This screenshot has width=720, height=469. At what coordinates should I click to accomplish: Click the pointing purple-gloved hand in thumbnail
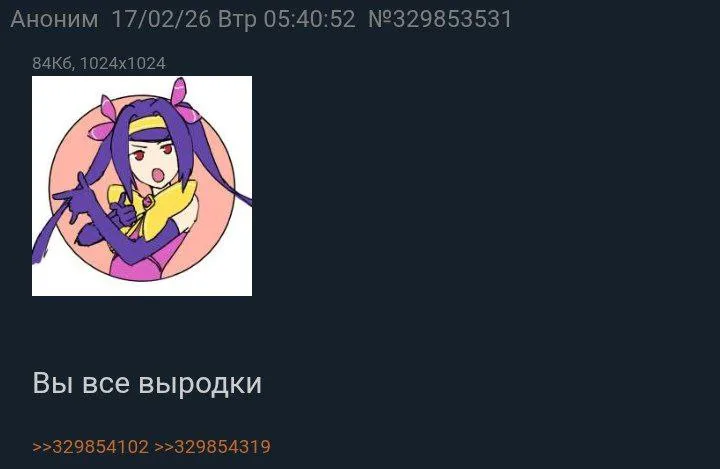point(73,197)
